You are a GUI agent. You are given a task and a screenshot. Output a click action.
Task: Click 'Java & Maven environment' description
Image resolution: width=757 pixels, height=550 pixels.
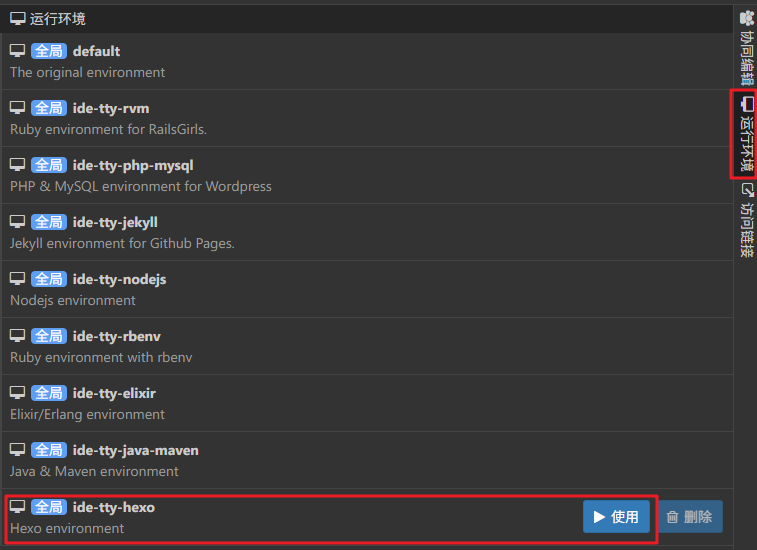click(x=94, y=471)
